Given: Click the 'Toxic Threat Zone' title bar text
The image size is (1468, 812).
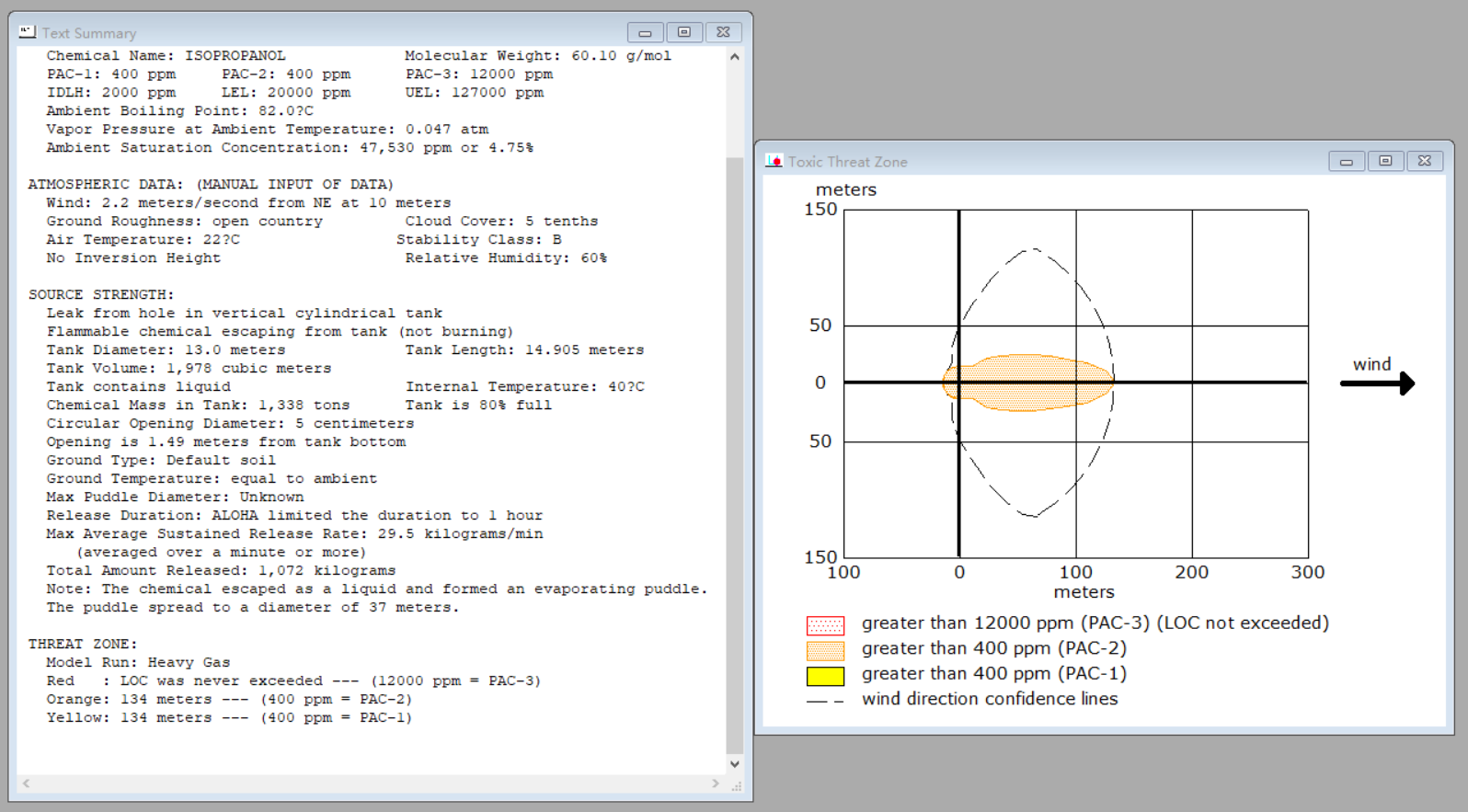Looking at the screenshot, I should click(x=847, y=162).
